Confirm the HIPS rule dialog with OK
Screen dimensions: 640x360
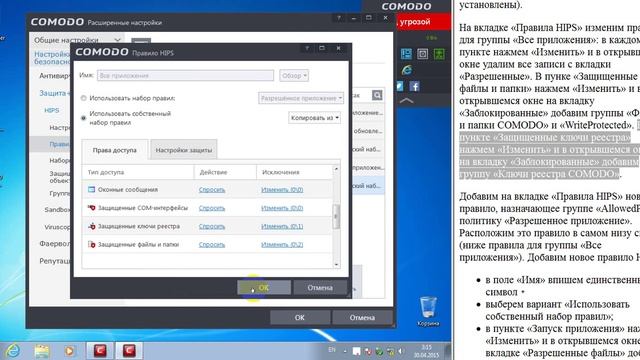pos(264,287)
